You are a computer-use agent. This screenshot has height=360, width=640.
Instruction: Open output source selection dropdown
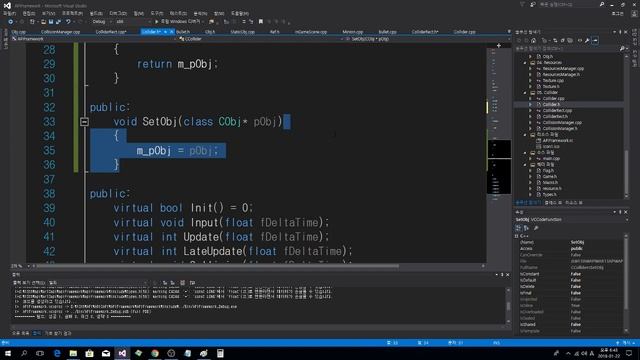[x=99, y=282]
